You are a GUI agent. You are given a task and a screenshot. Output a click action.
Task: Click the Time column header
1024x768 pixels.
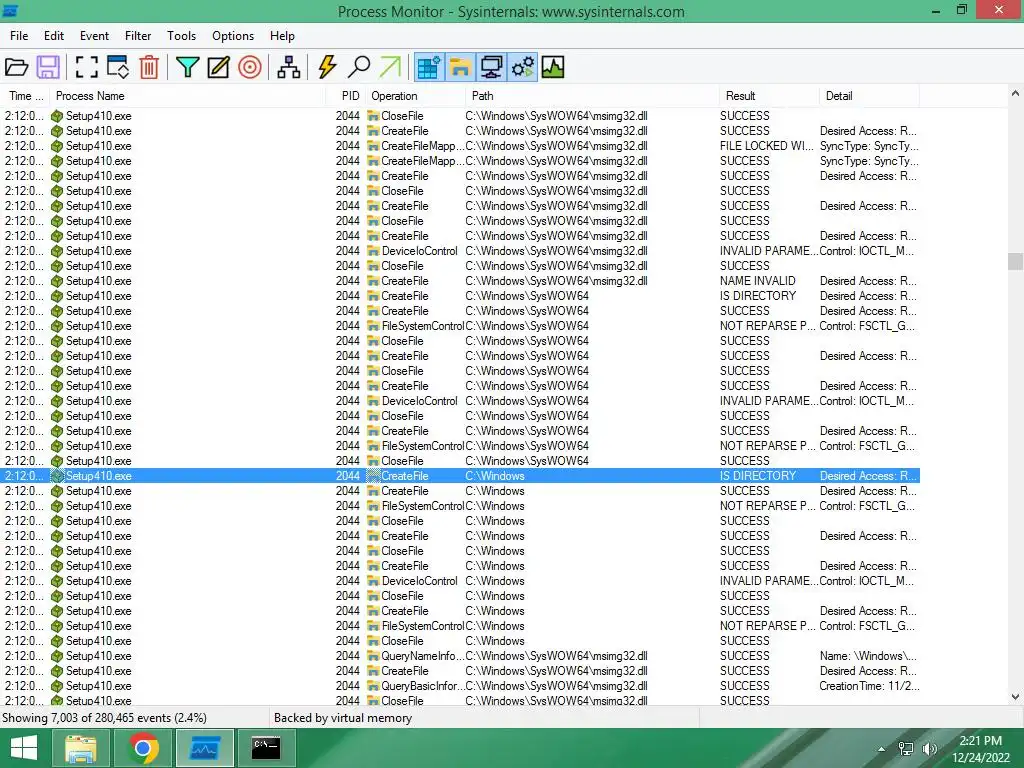[x=25, y=96]
